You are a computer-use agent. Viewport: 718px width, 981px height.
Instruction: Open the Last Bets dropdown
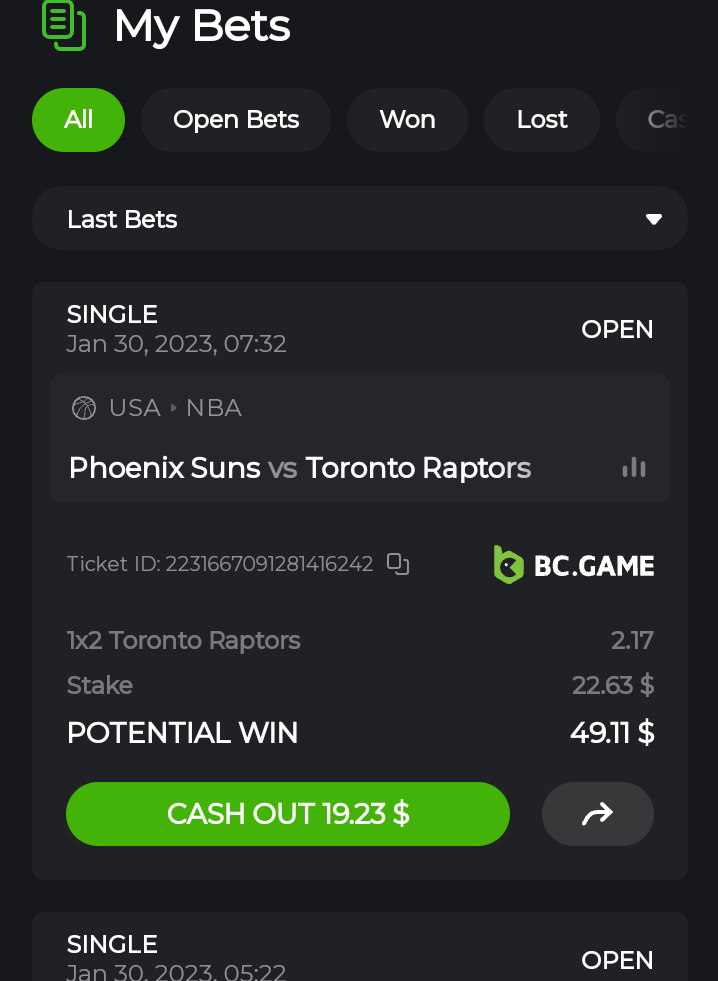point(359,219)
